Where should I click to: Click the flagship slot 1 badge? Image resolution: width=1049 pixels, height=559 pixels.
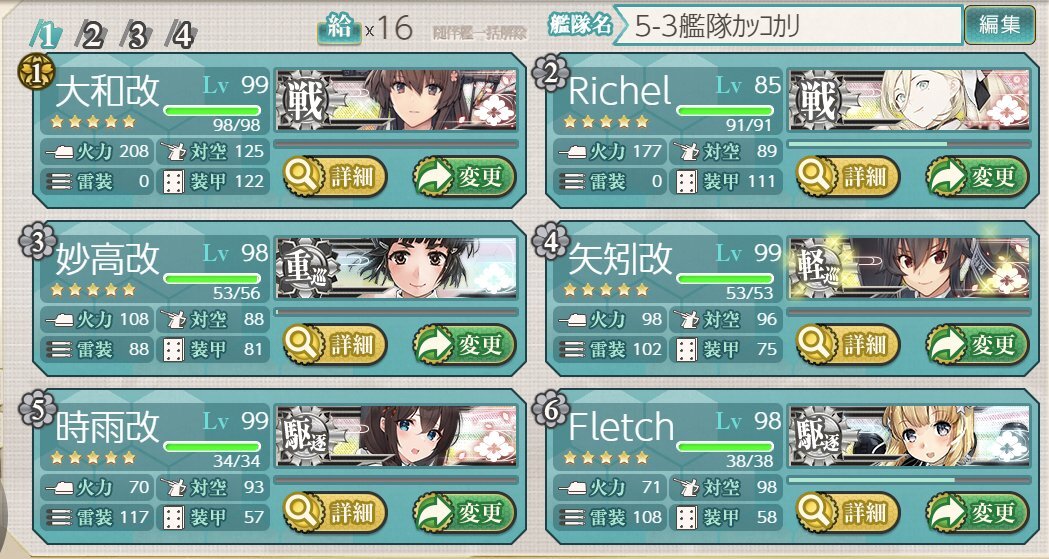(35, 72)
